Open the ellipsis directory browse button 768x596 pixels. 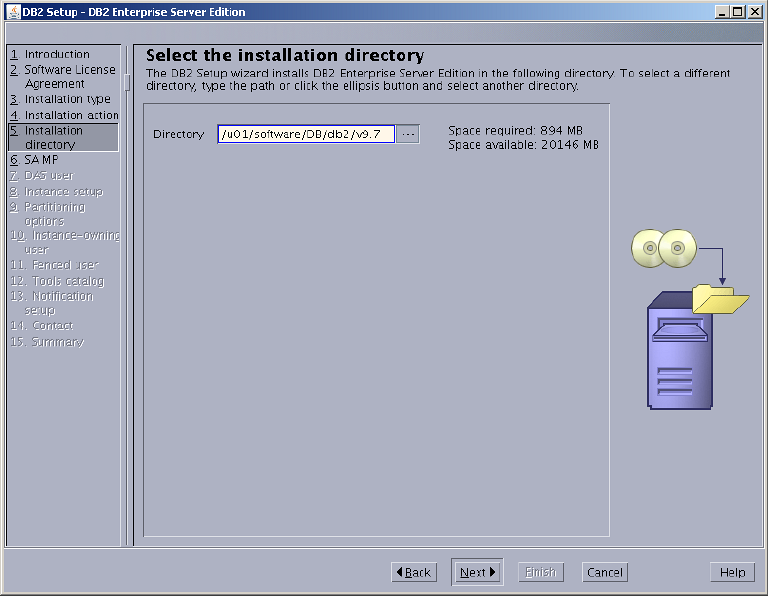coord(408,134)
